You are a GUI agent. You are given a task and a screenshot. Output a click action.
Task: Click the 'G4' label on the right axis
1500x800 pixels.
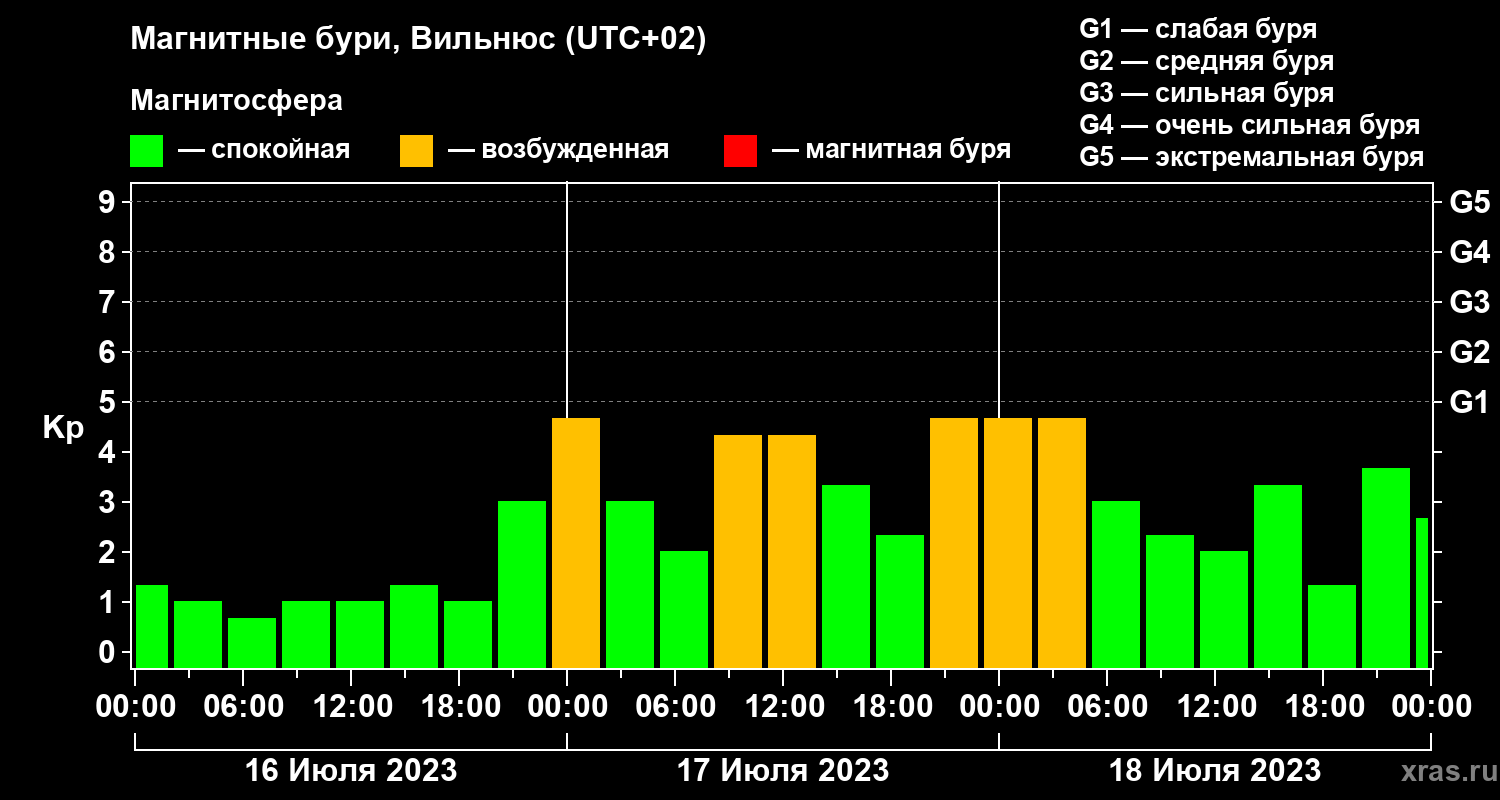pyautogui.click(x=1469, y=252)
